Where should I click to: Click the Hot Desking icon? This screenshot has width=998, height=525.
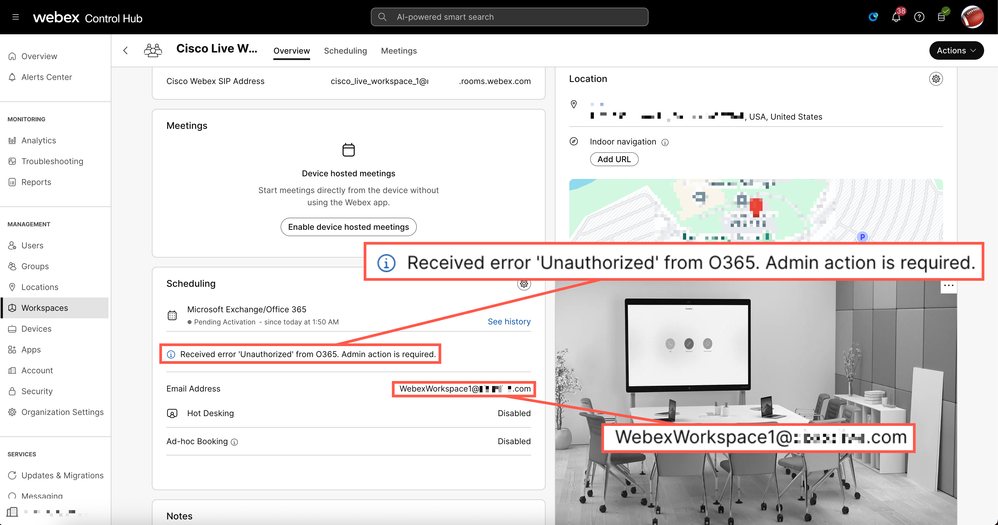[172, 414]
